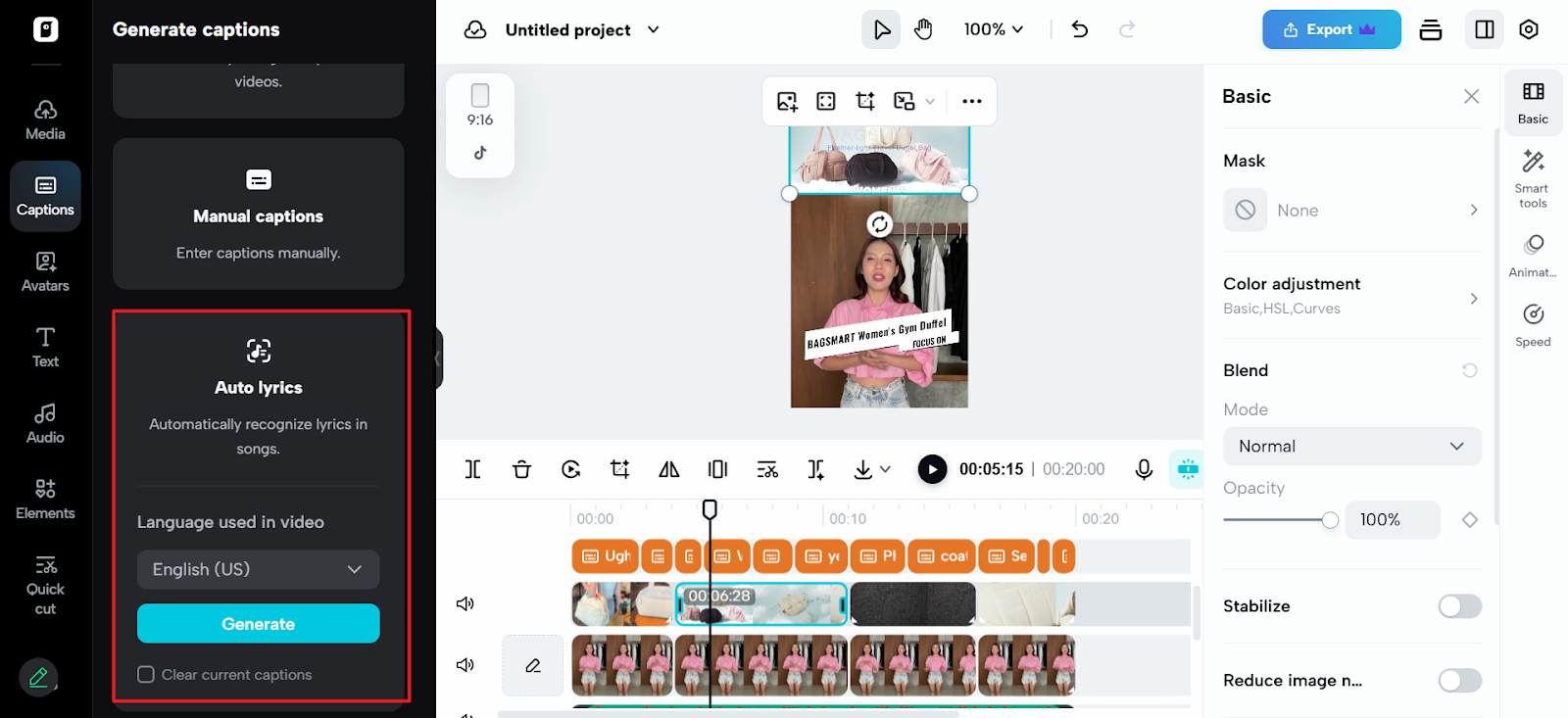Open the English (US) language dropdown
1568x718 pixels.
tap(258, 569)
